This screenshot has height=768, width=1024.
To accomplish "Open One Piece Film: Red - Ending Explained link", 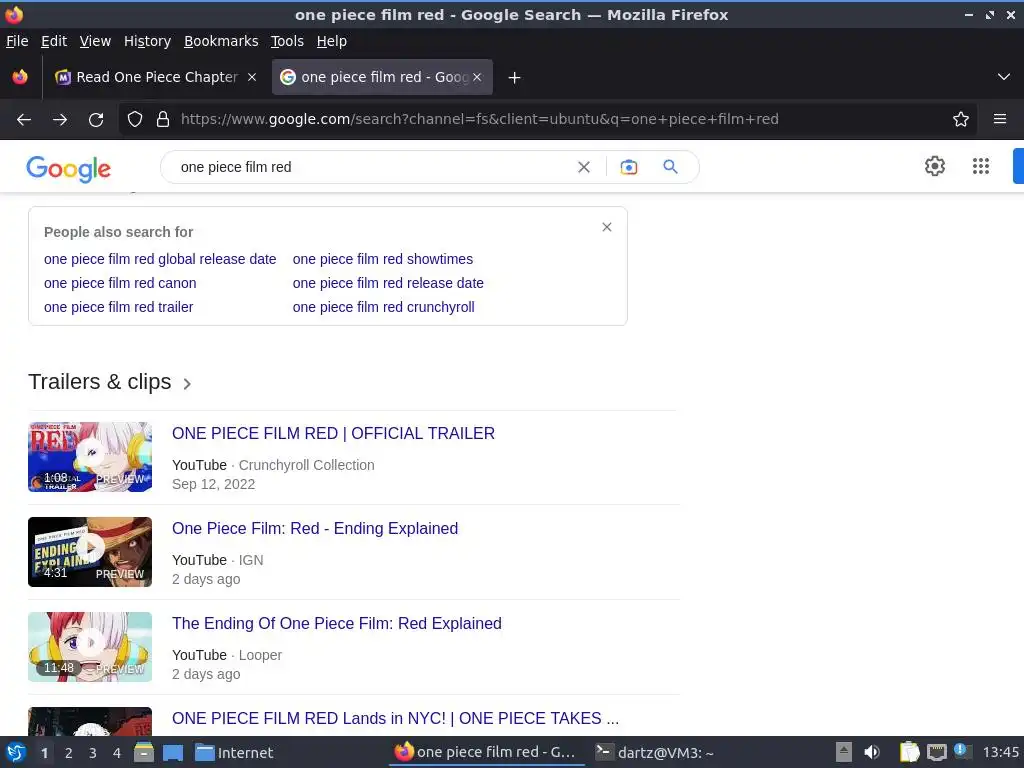I will [315, 528].
